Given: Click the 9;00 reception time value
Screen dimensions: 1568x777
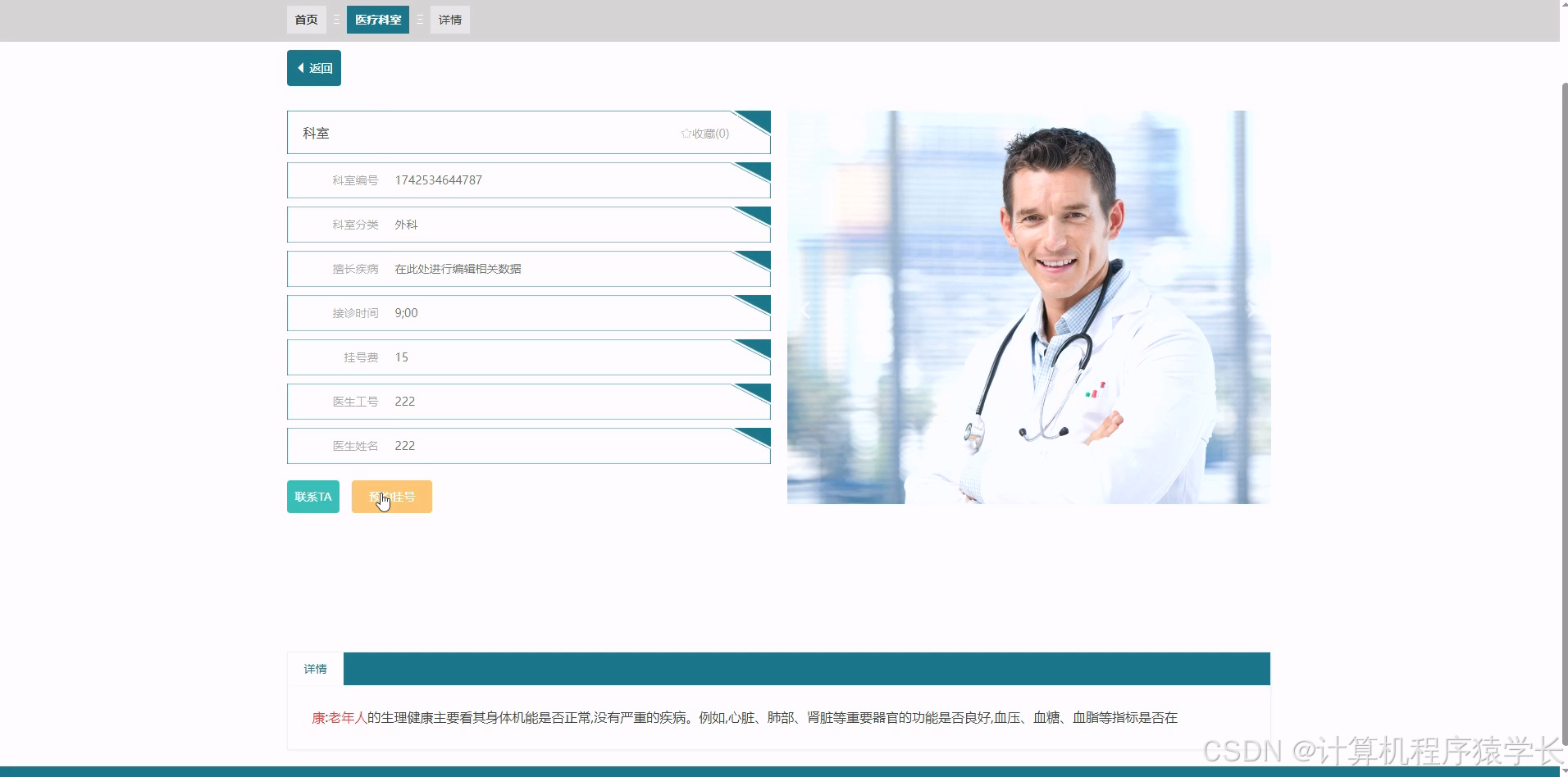Looking at the screenshot, I should (x=406, y=313).
